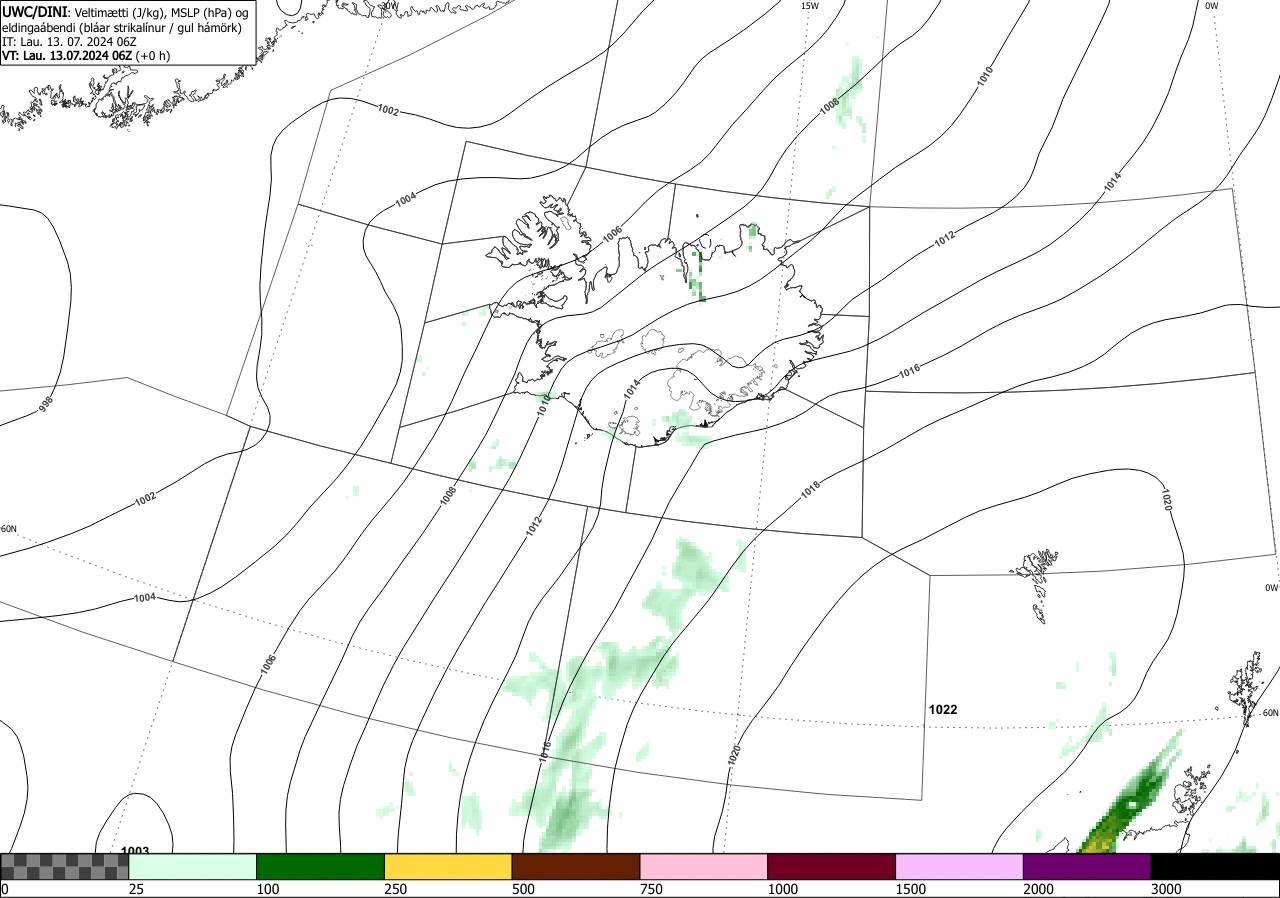Click the legend value "1500"
1280x898 pixels.
coord(911,889)
